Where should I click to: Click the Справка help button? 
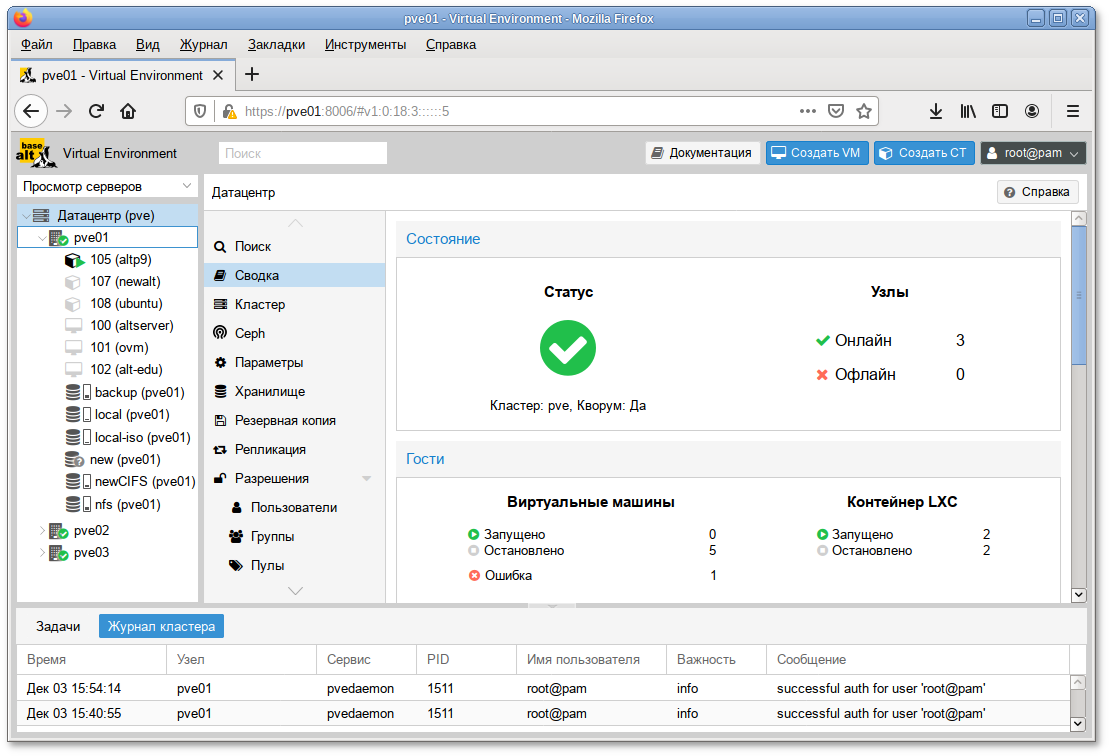pyautogui.click(x=1038, y=192)
